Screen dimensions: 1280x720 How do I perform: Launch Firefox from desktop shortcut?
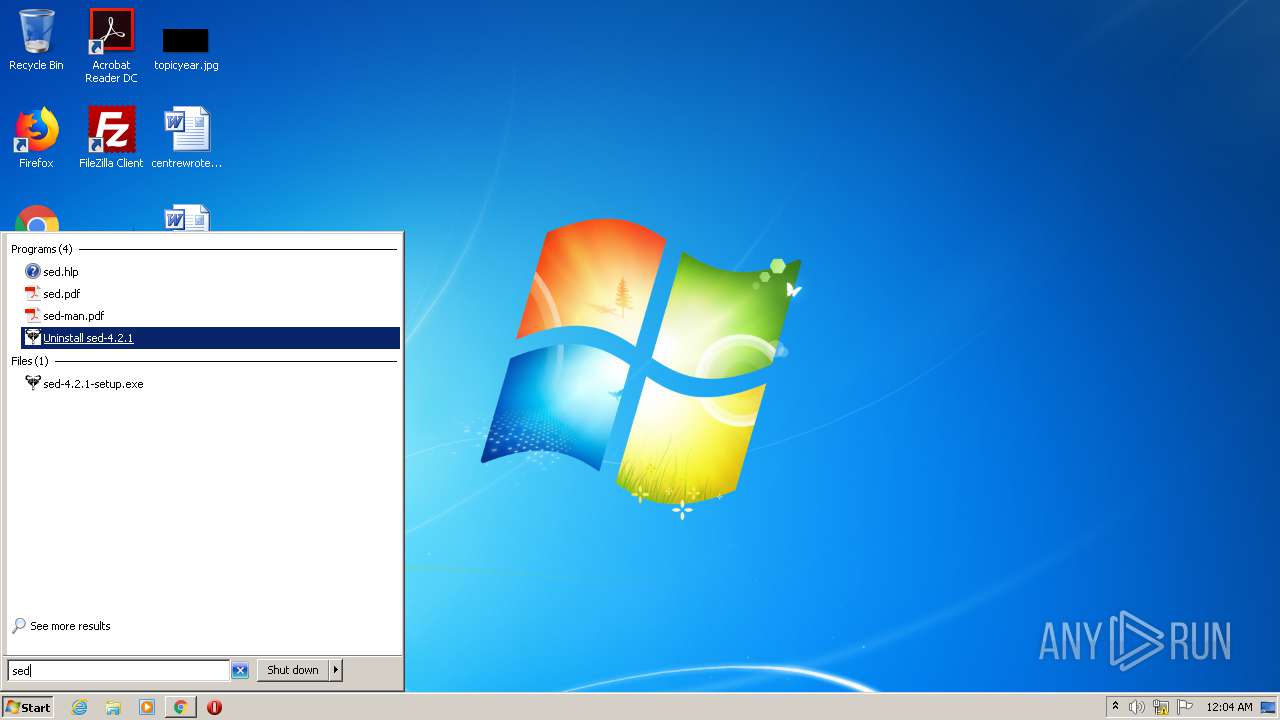pos(36,137)
